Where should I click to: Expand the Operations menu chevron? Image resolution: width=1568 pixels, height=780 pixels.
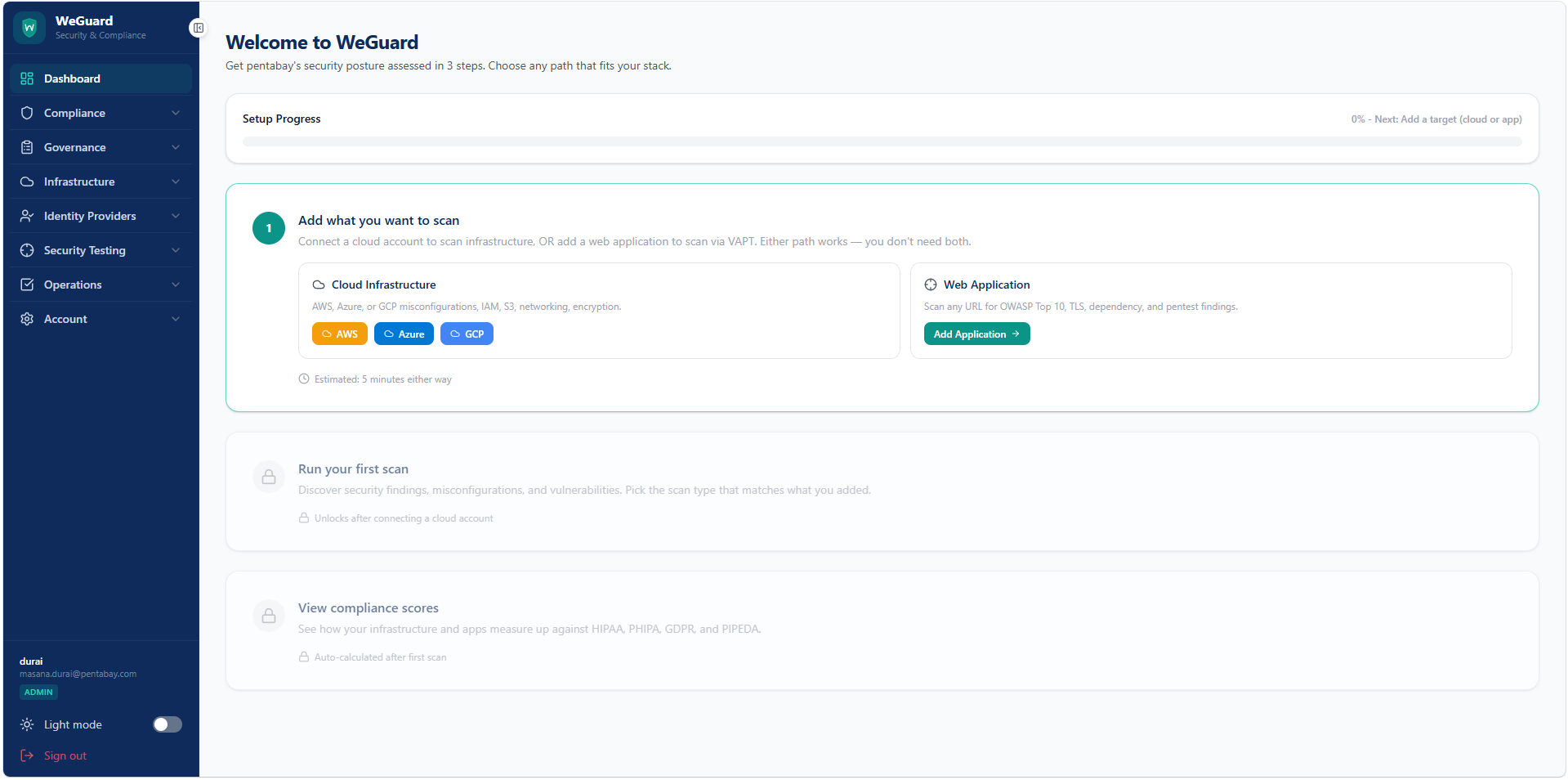176,285
